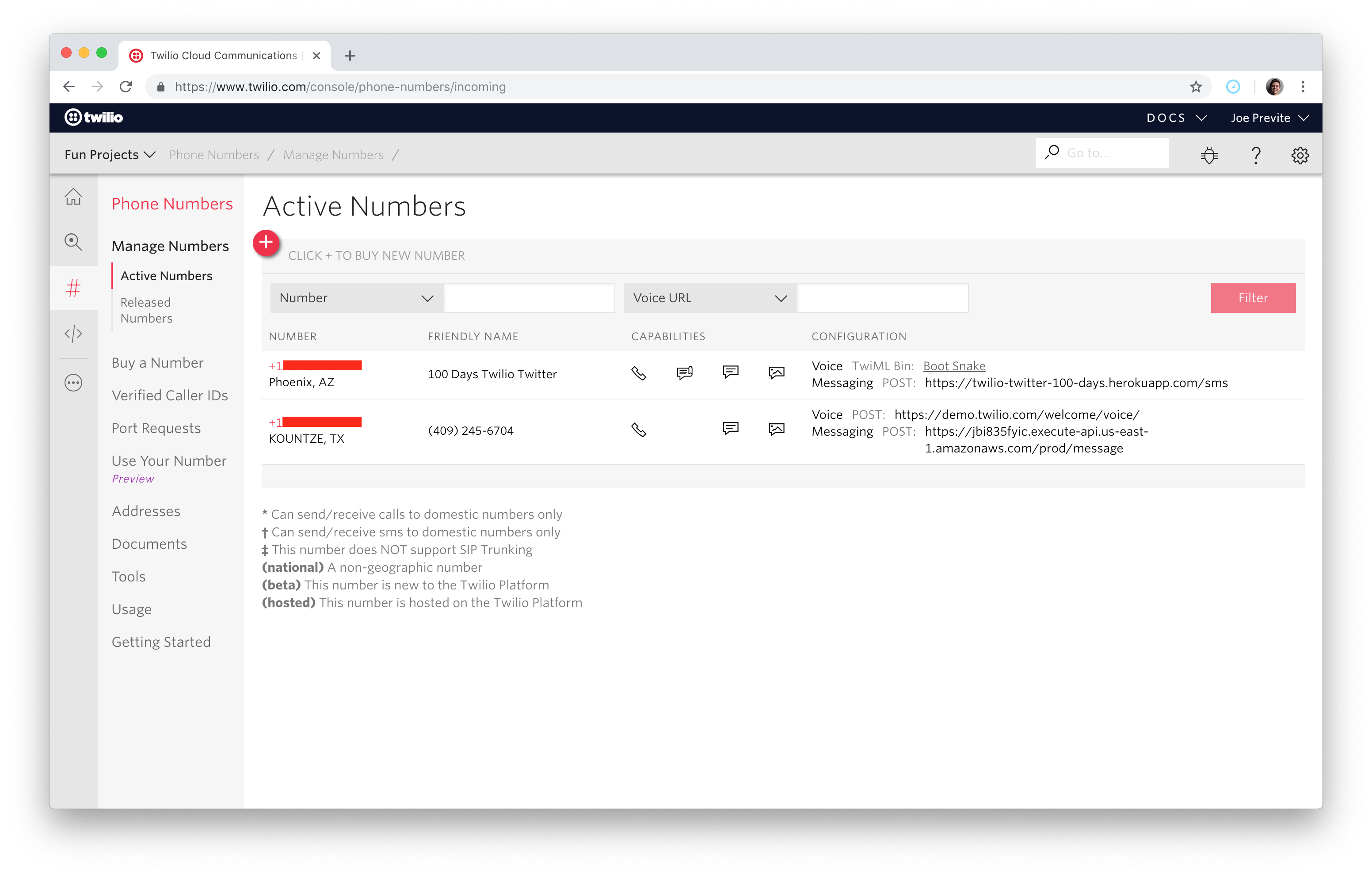Click Filter button for active numbers
1372x874 pixels.
(1253, 297)
